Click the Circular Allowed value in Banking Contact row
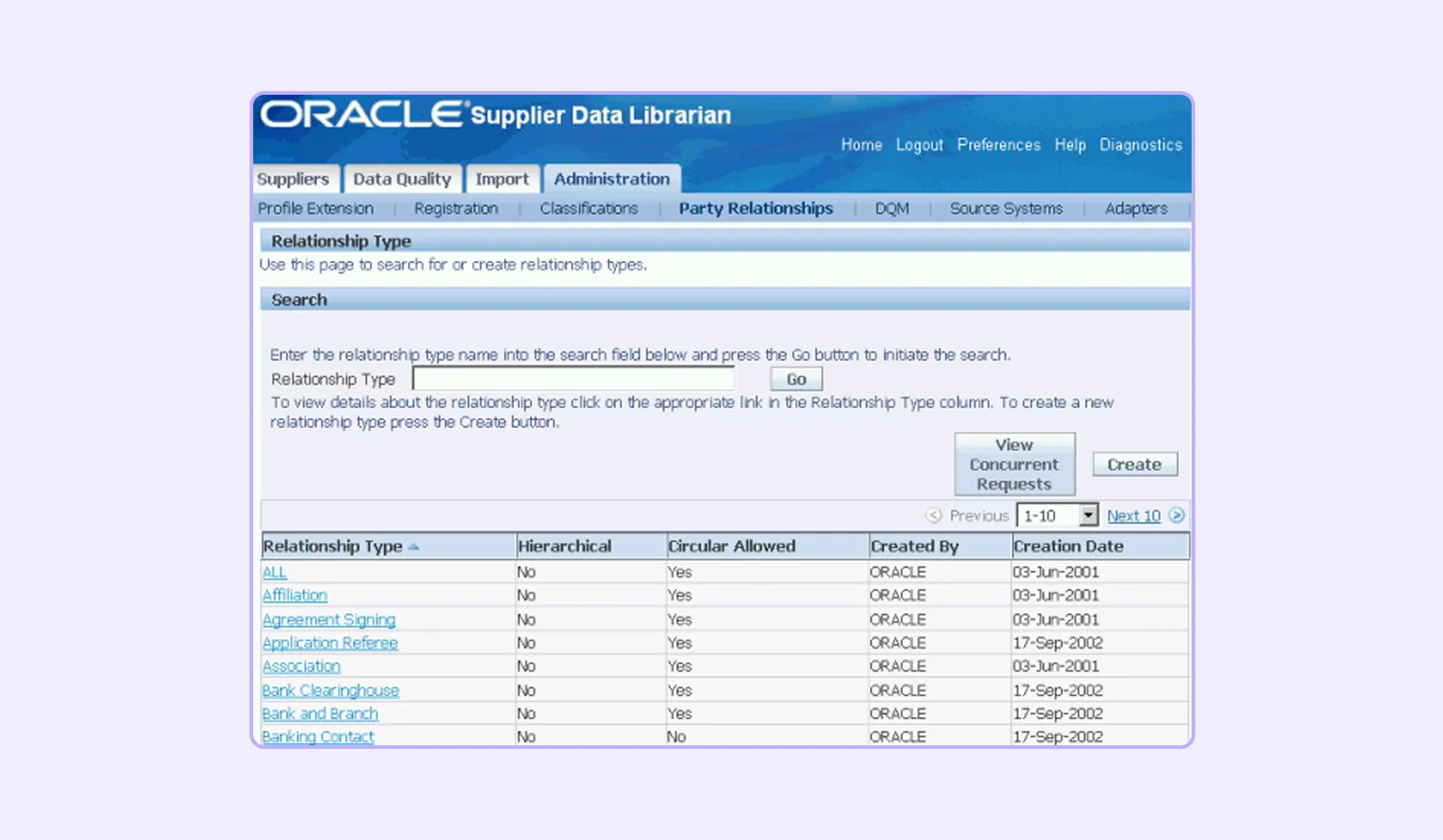This screenshot has width=1443, height=840. [676, 736]
